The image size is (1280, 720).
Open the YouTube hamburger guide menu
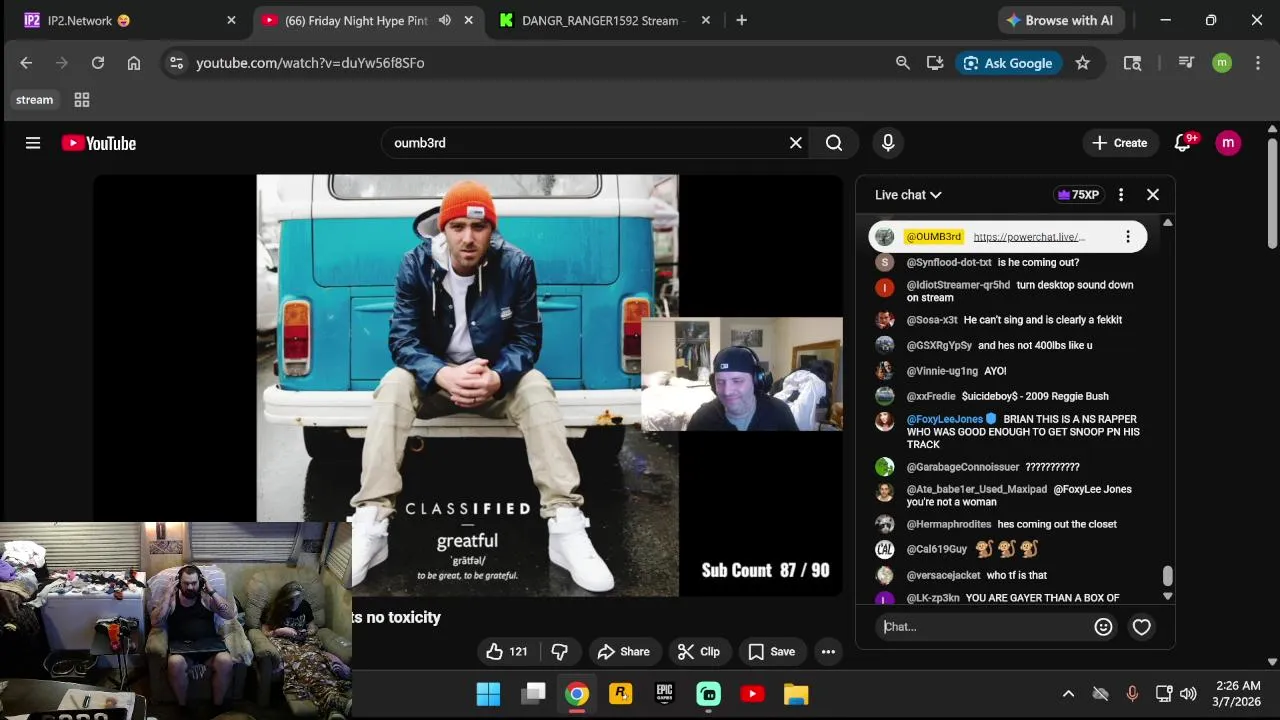coord(33,143)
